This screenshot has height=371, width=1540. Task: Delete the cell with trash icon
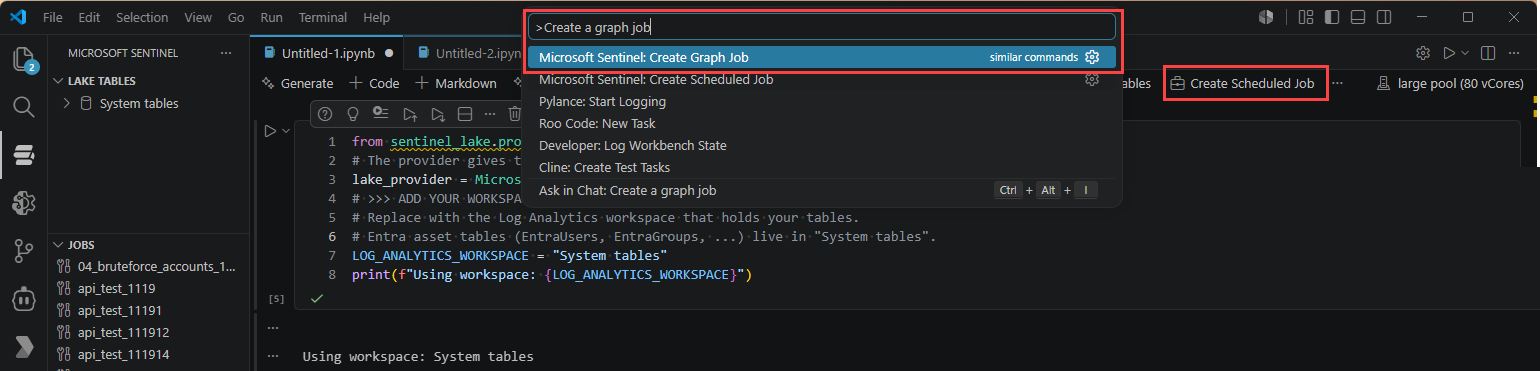515,114
